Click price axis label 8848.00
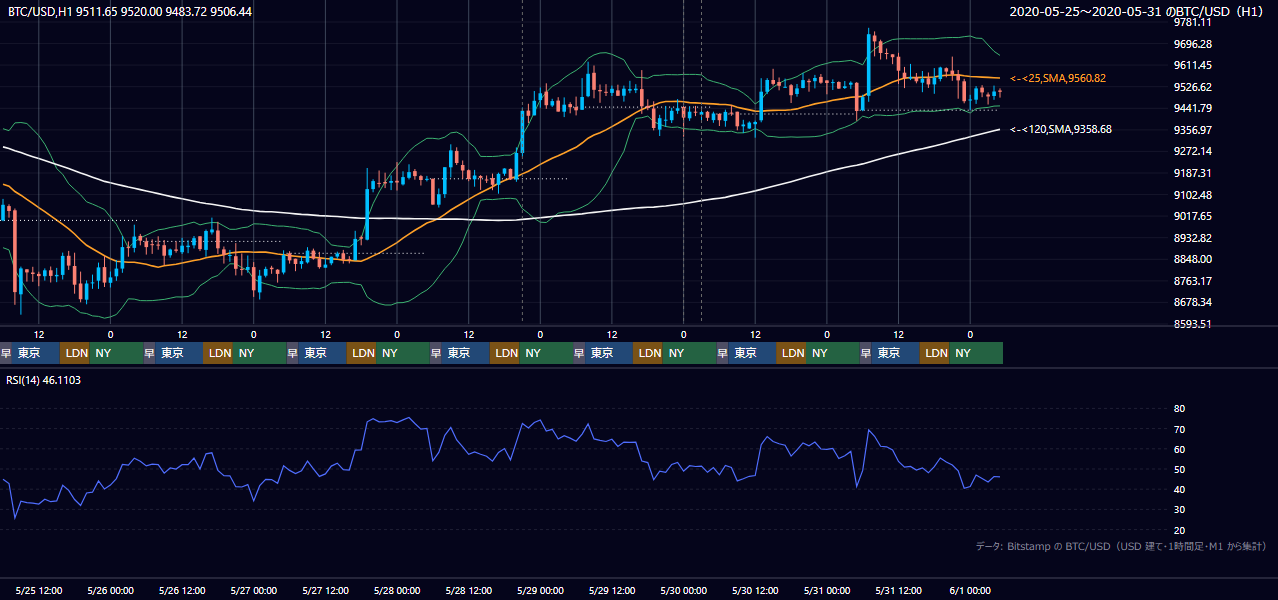The image size is (1278, 600). [x=1193, y=259]
